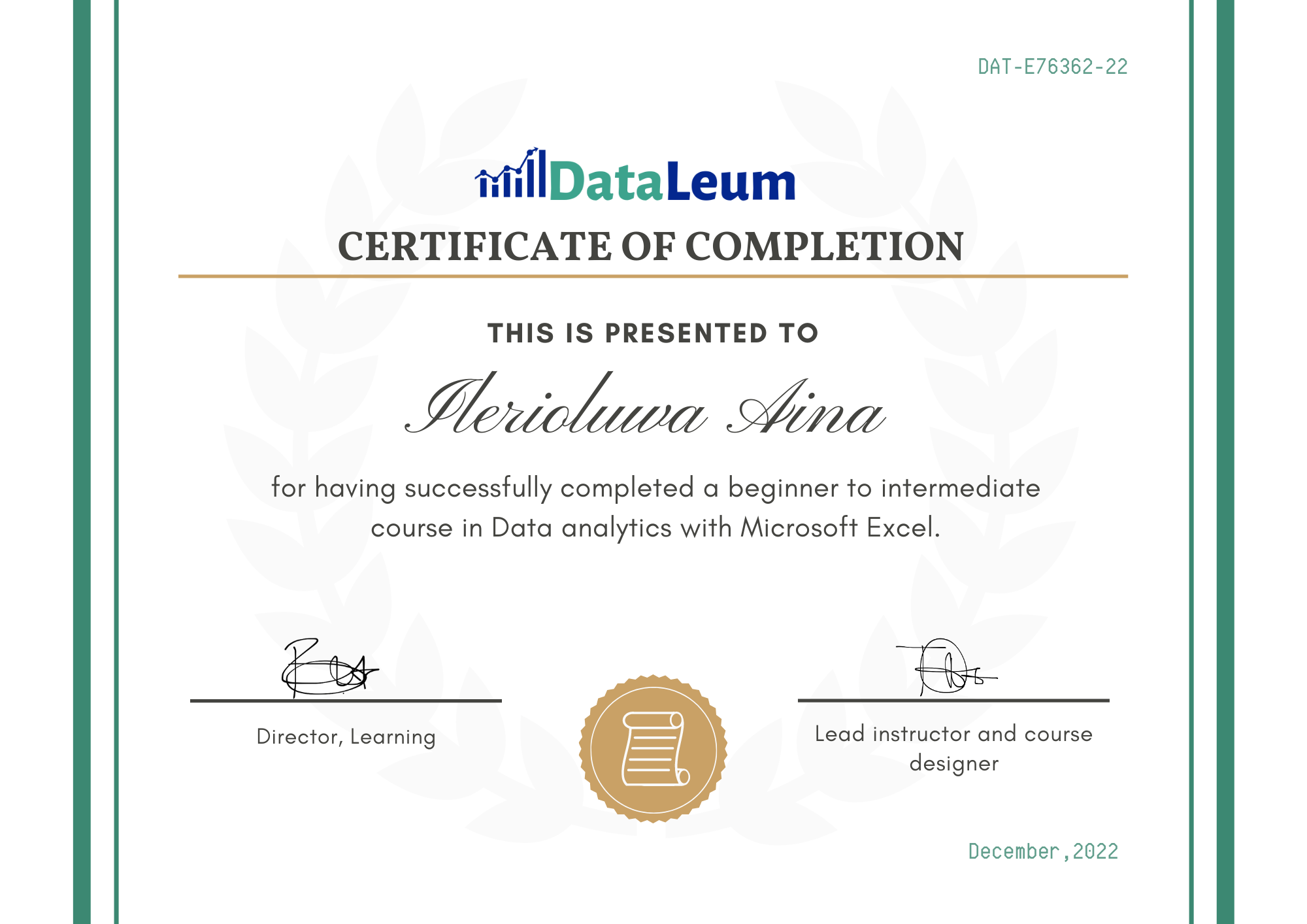
Task: Click the THIS IS PRESENTED TO text
Action: [653, 333]
